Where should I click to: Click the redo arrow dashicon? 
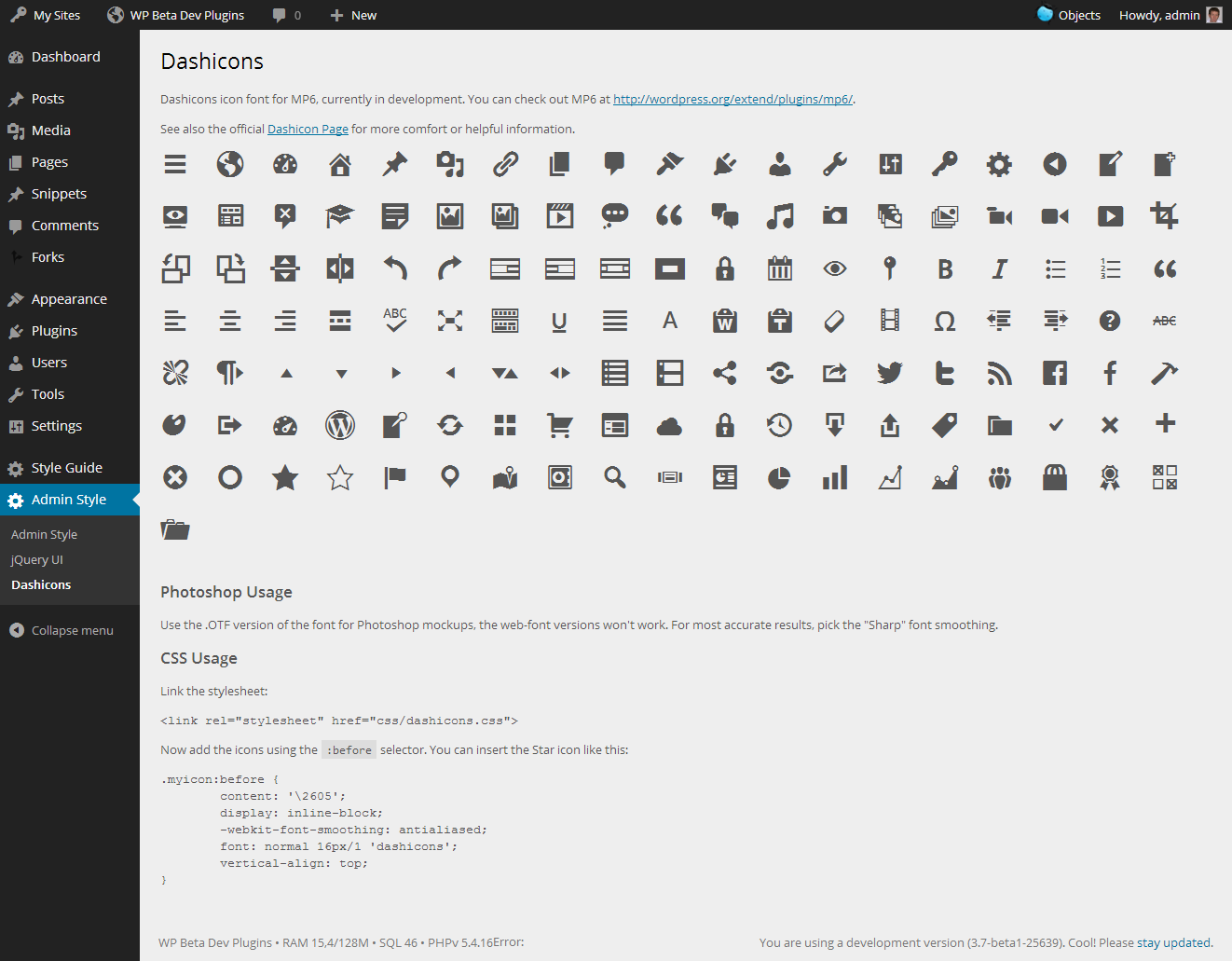tap(450, 268)
